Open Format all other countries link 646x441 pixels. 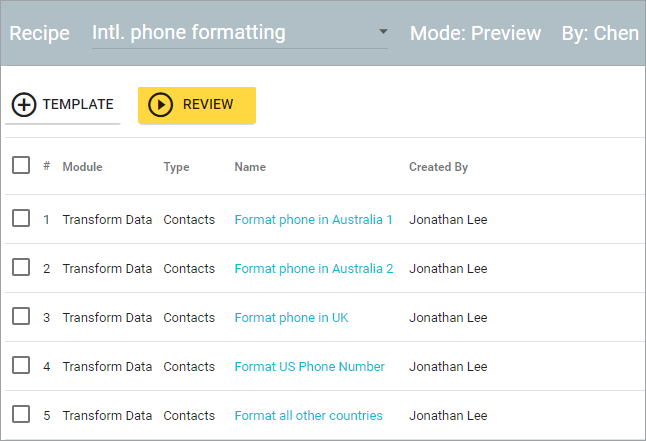[309, 416]
